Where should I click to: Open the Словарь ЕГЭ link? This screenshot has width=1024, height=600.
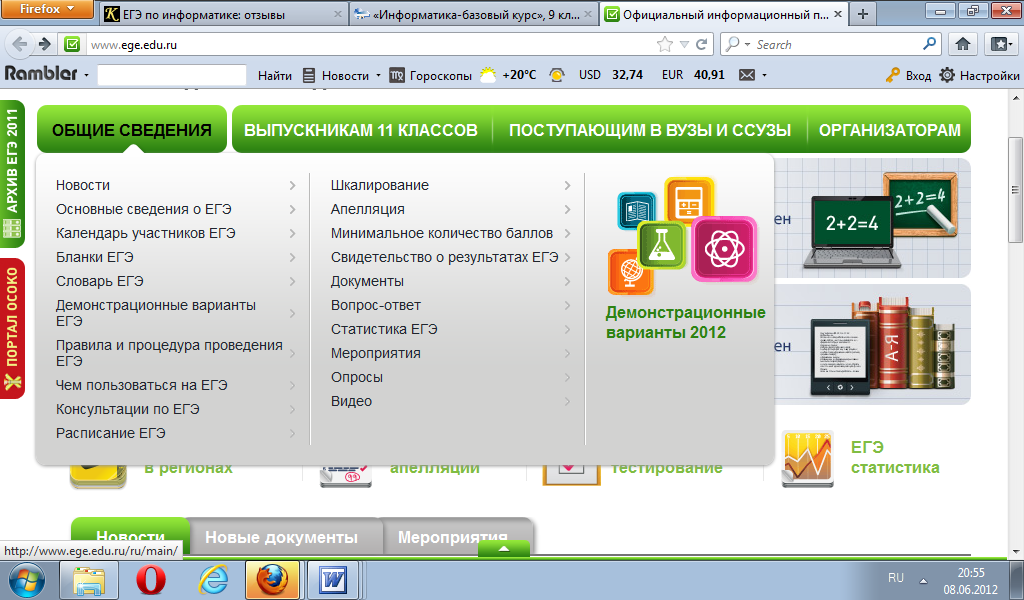pos(100,281)
